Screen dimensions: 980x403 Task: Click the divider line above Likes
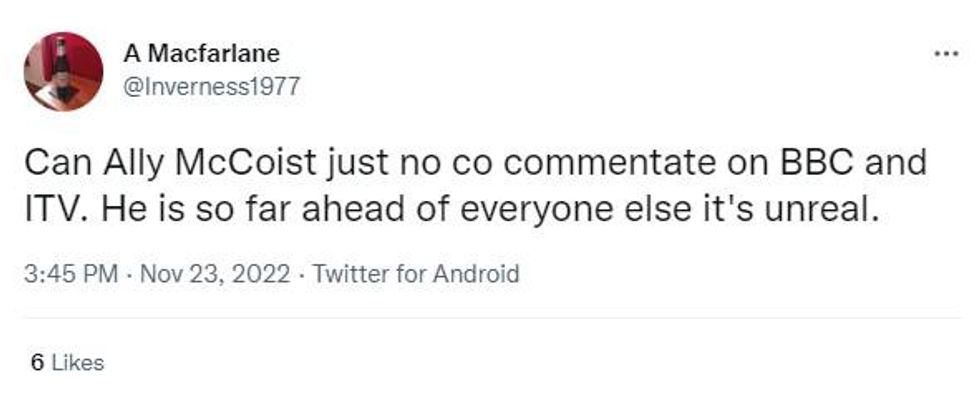(490, 319)
